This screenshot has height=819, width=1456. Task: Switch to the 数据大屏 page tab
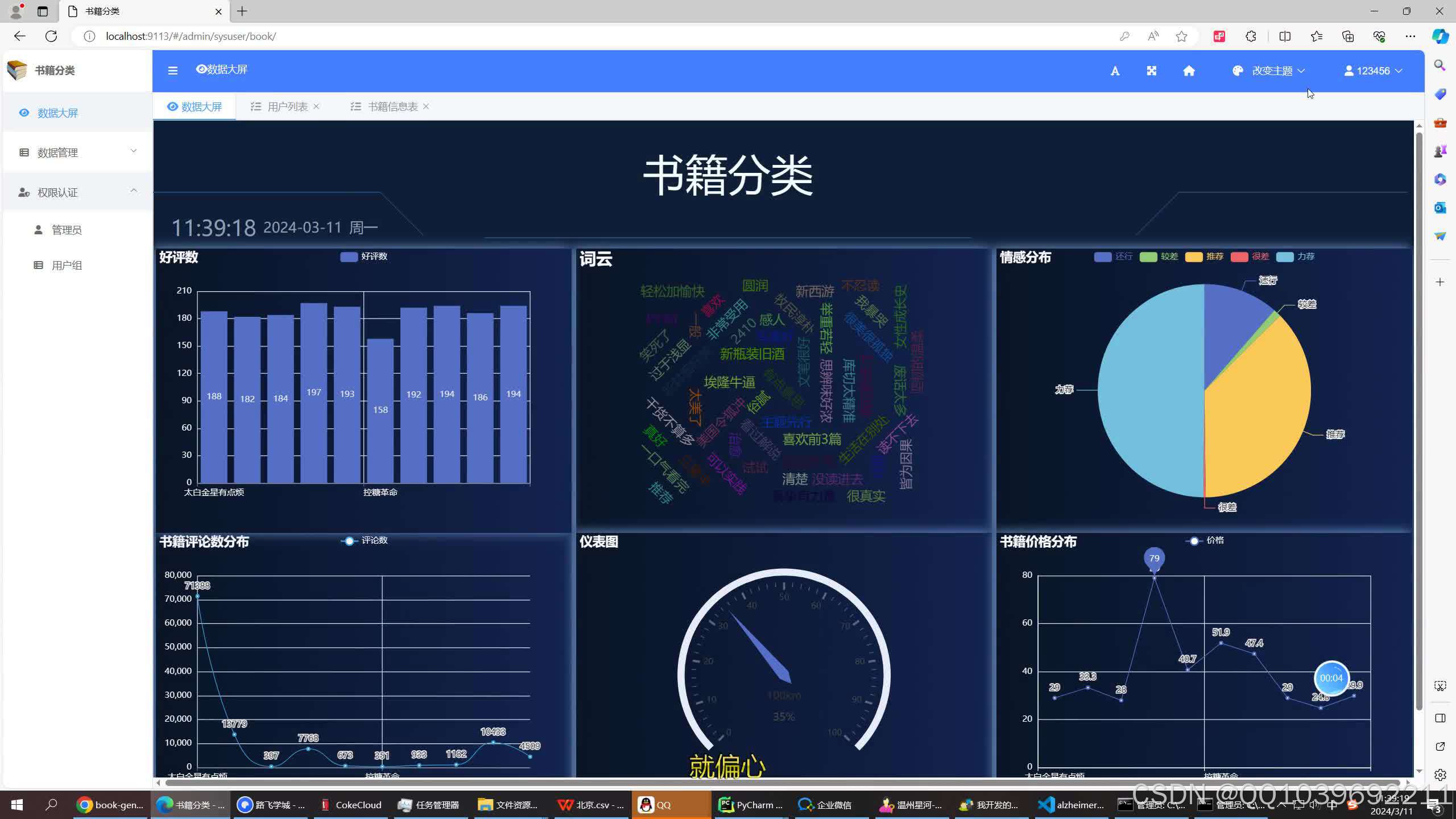[x=195, y=106]
